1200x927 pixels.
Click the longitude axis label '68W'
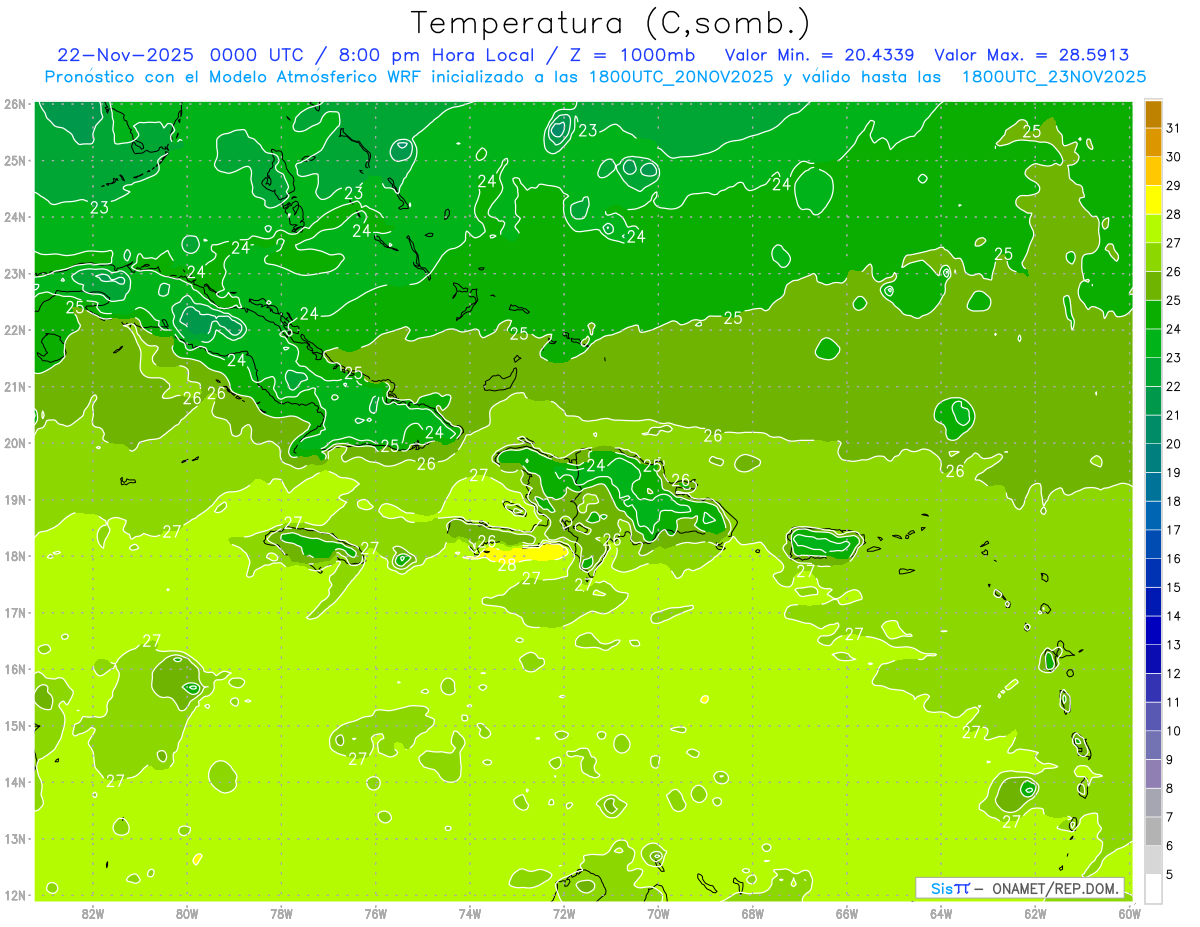tap(752, 913)
